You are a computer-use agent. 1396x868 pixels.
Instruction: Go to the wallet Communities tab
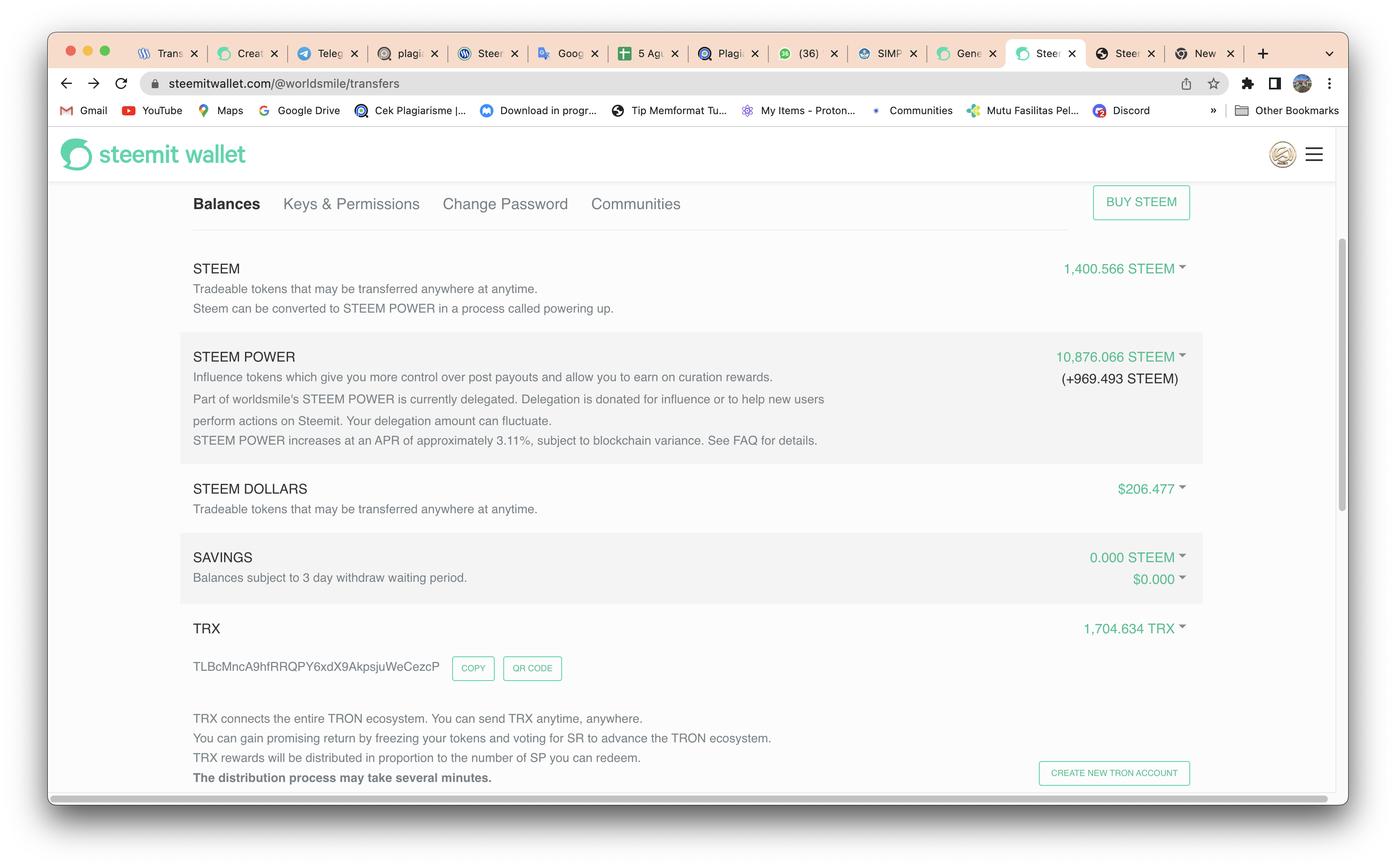coord(636,204)
